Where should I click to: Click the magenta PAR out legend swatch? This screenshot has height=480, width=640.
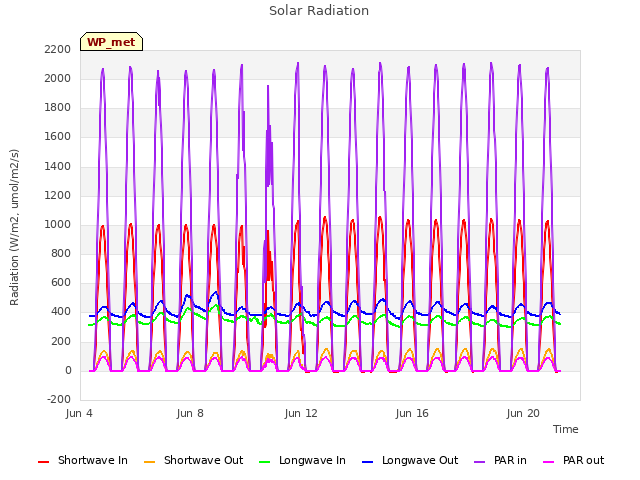[549, 462]
